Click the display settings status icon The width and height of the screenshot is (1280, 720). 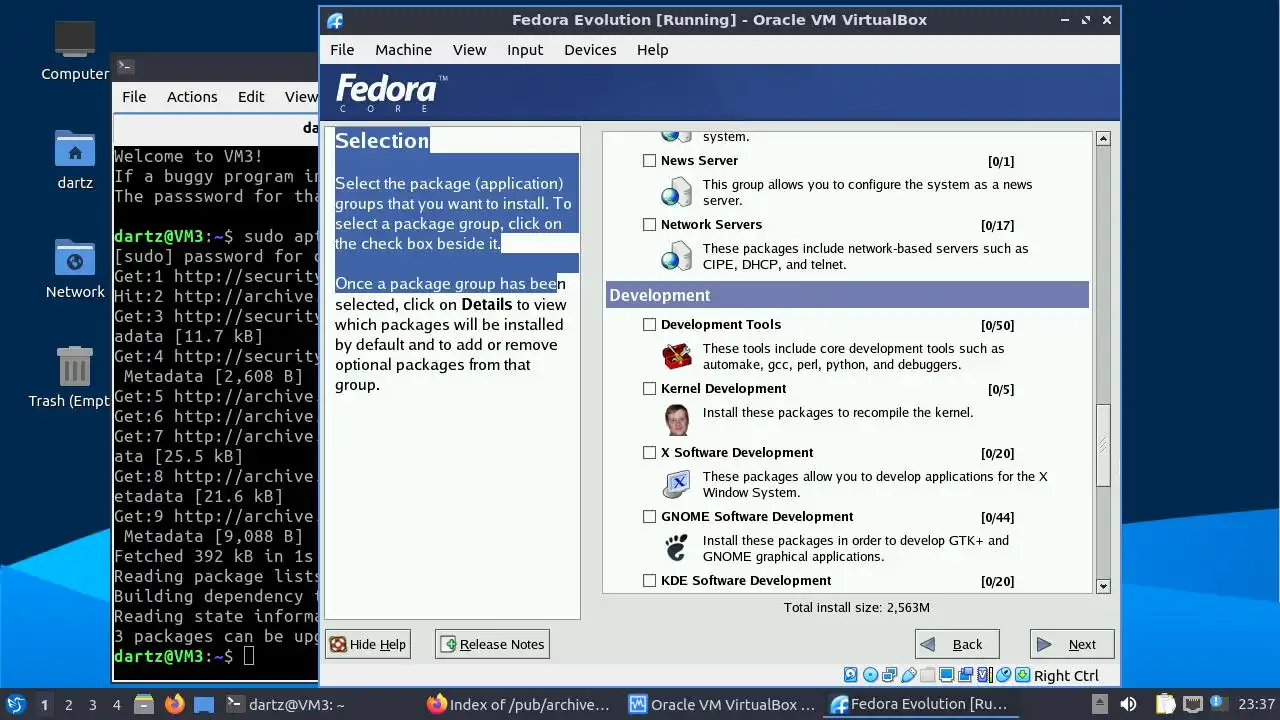tap(946, 675)
